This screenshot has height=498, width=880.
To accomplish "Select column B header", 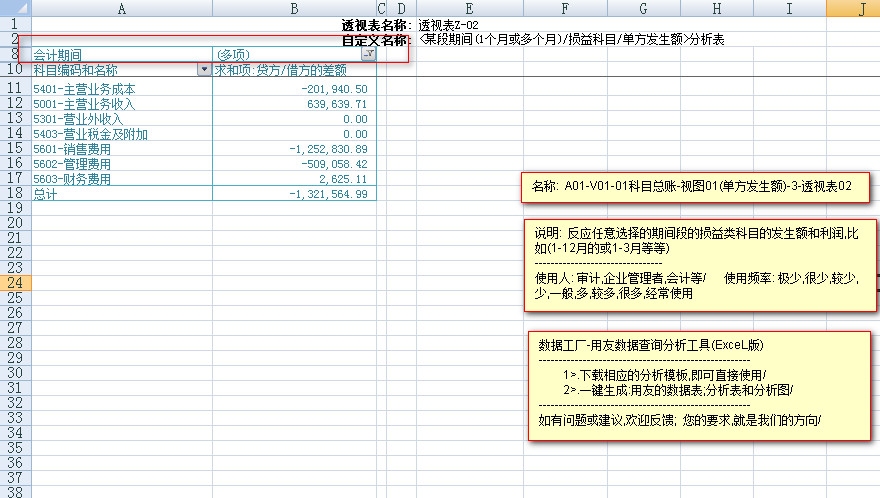I will tap(294, 8).
